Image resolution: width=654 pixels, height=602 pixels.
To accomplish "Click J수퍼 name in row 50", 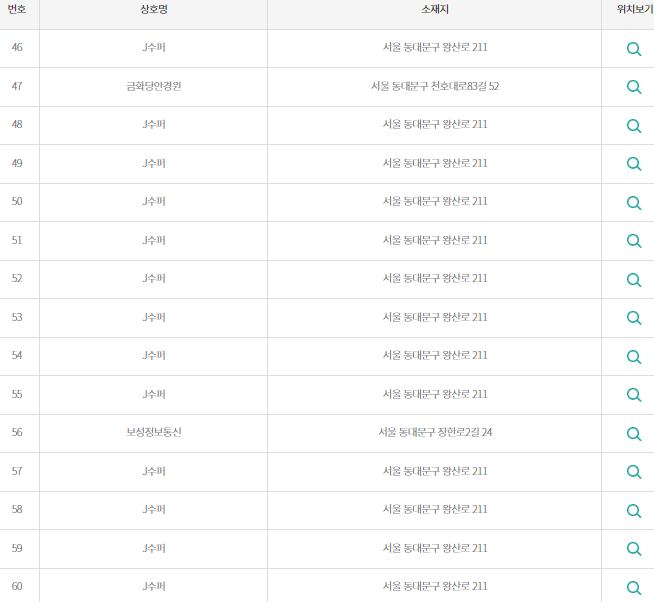I will click(154, 201).
